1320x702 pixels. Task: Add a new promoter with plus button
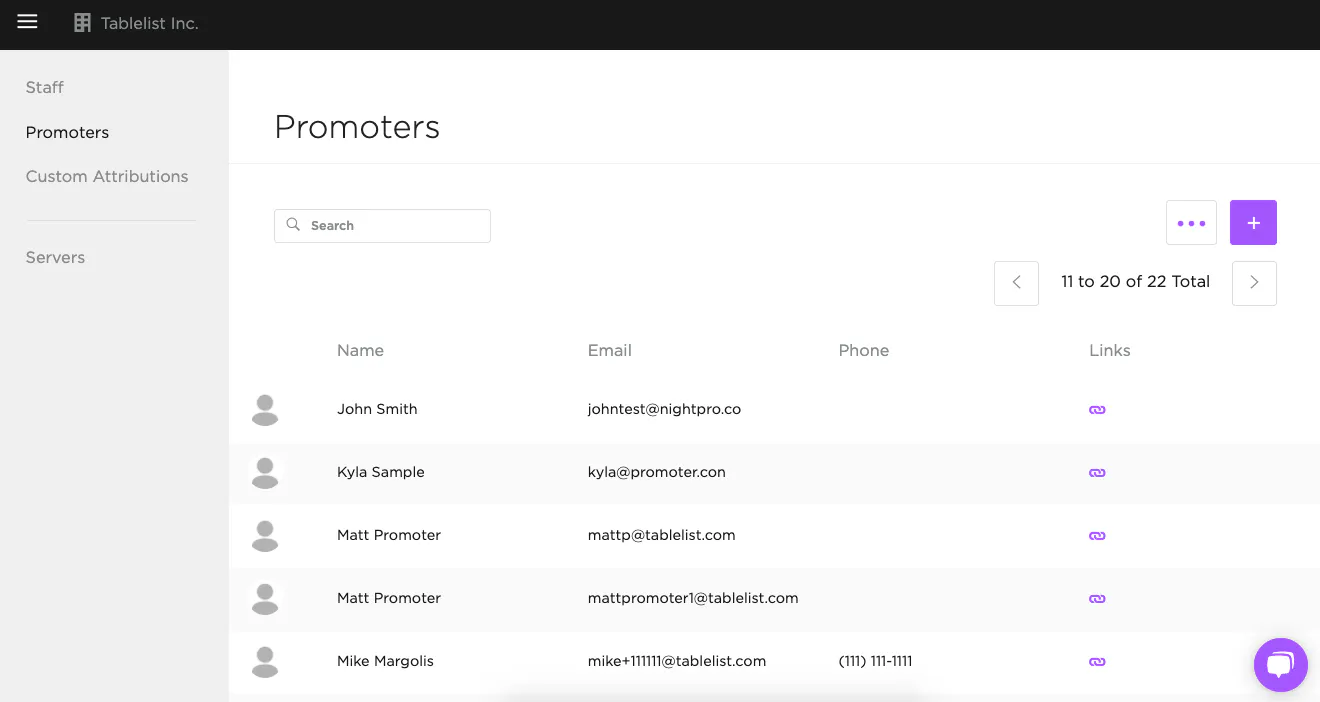coord(1253,223)
